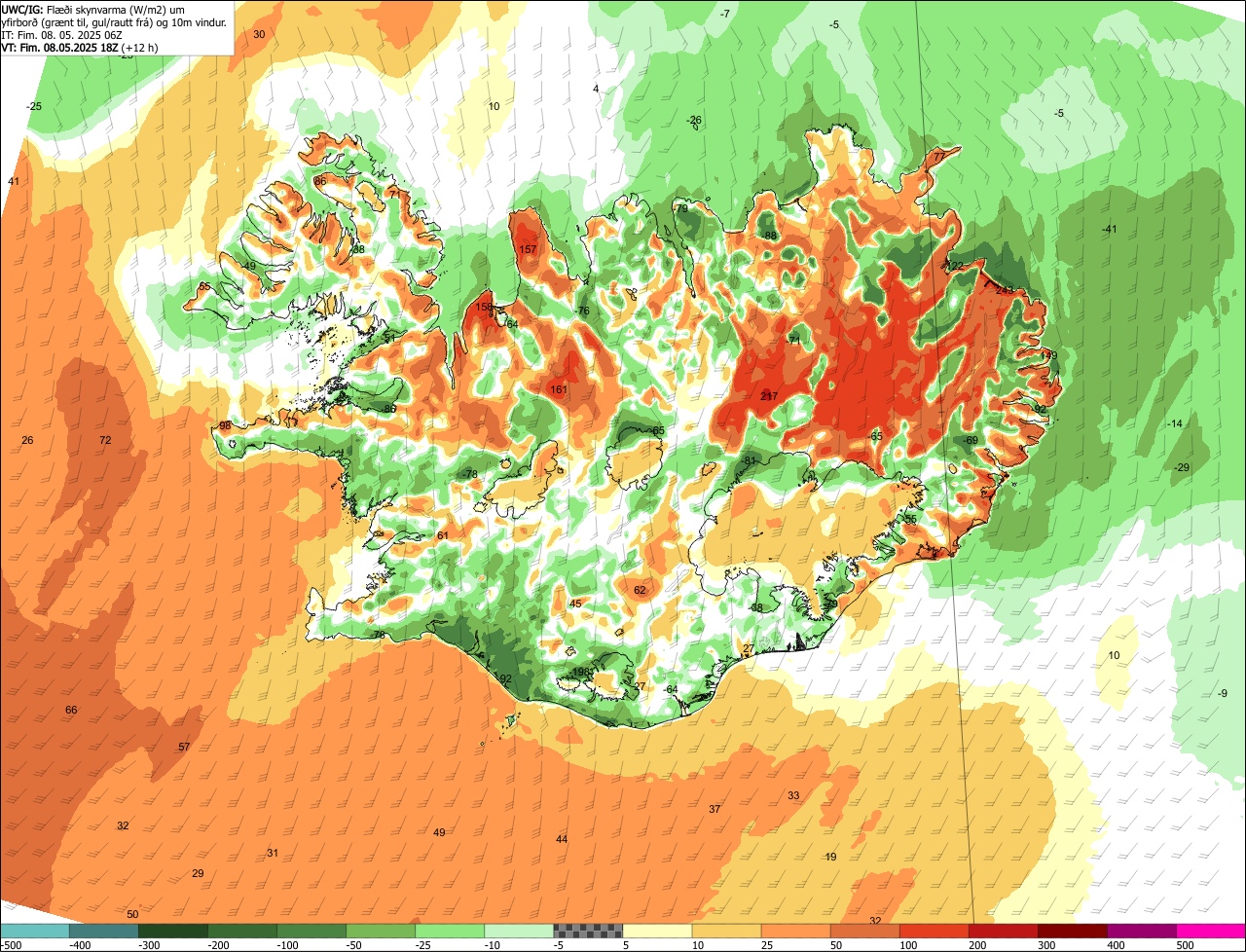Viewport: 1246px width, 952px height.
Task: Select the green -100 to -50 legend swatch
Action: tap(311, 931)
